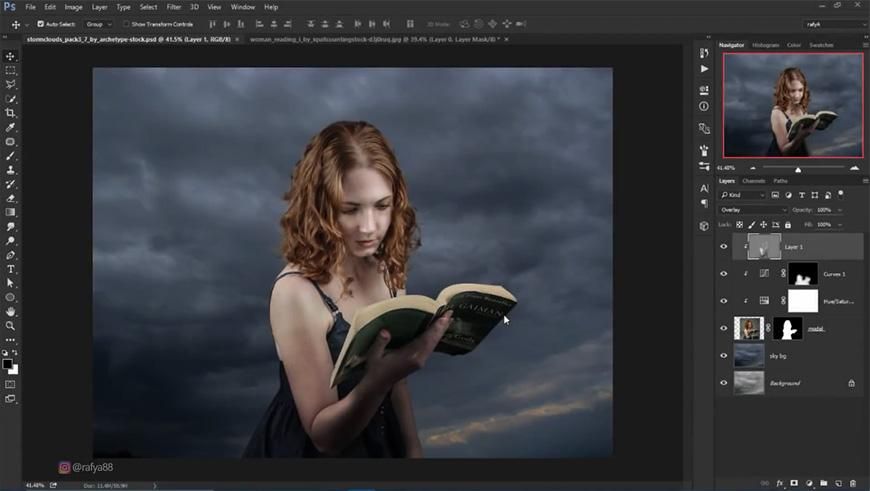Click the model layer mask thumbnail
870x491 pixels.
787,328
